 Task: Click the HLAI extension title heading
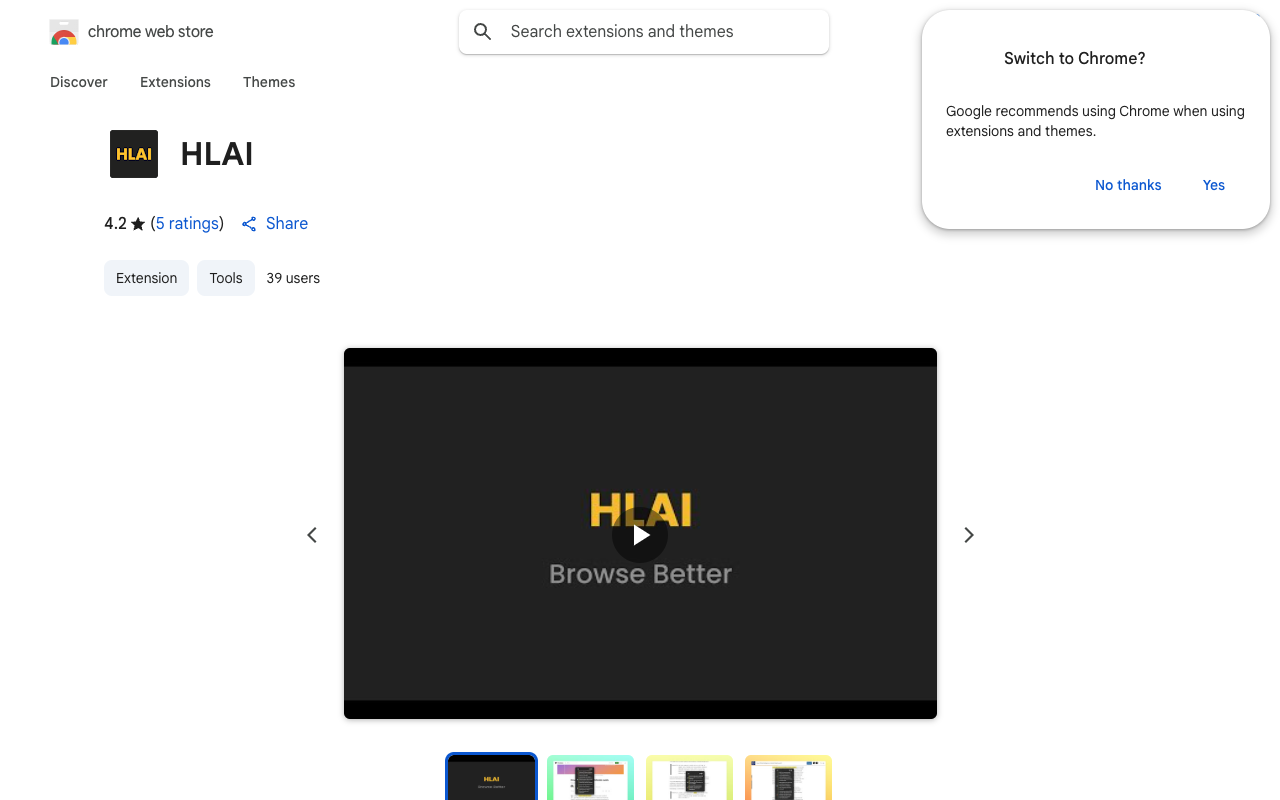[x=217, y=154]
